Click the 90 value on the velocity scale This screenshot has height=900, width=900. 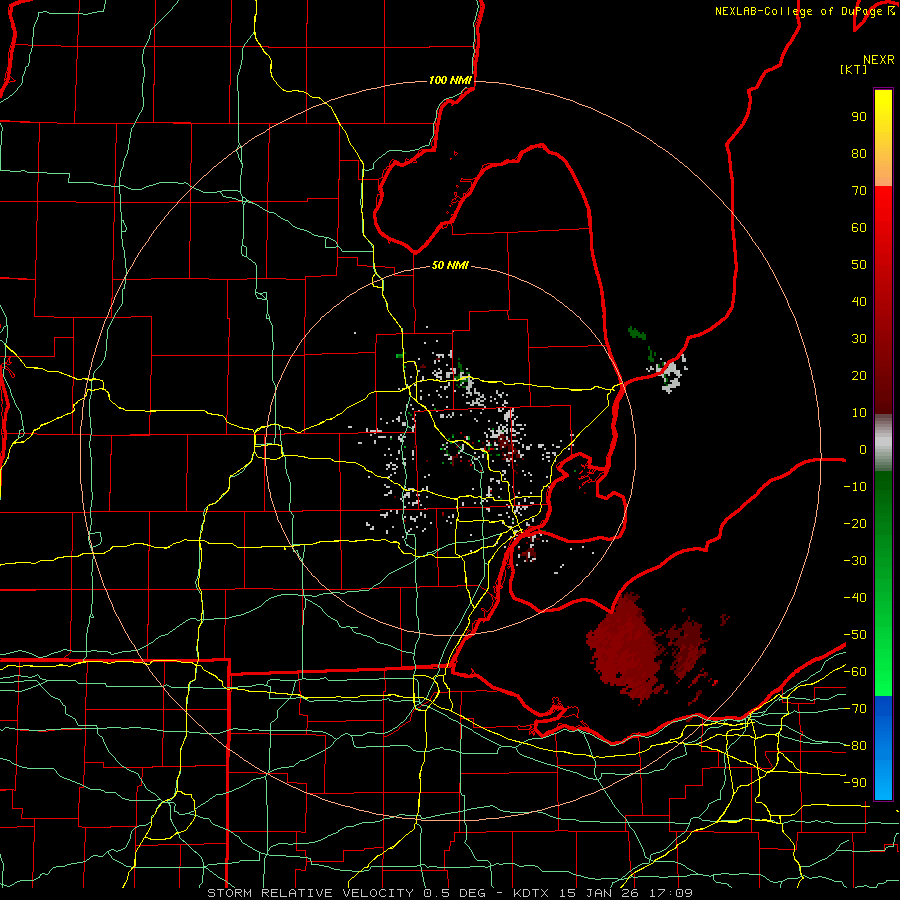click(x=859, y=117)
